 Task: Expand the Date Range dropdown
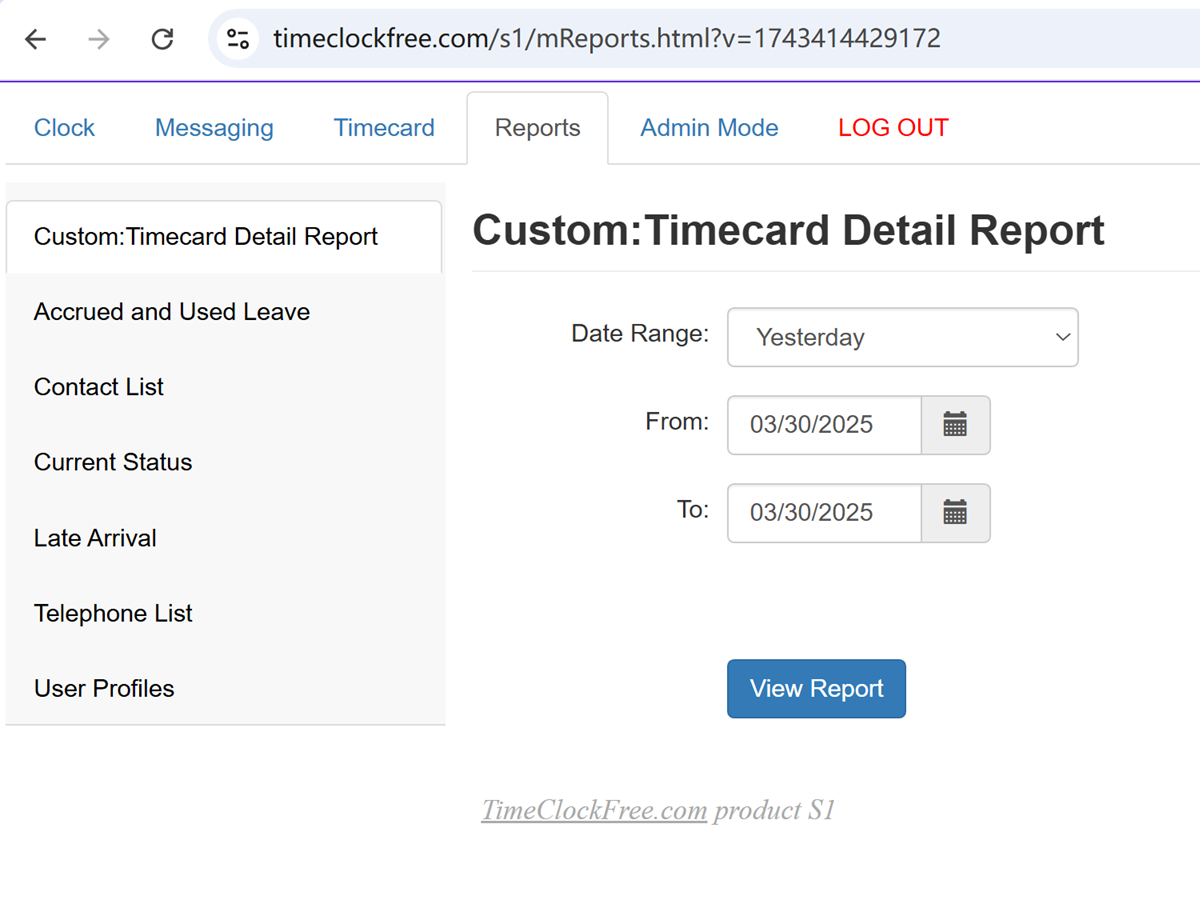[903, 337]
